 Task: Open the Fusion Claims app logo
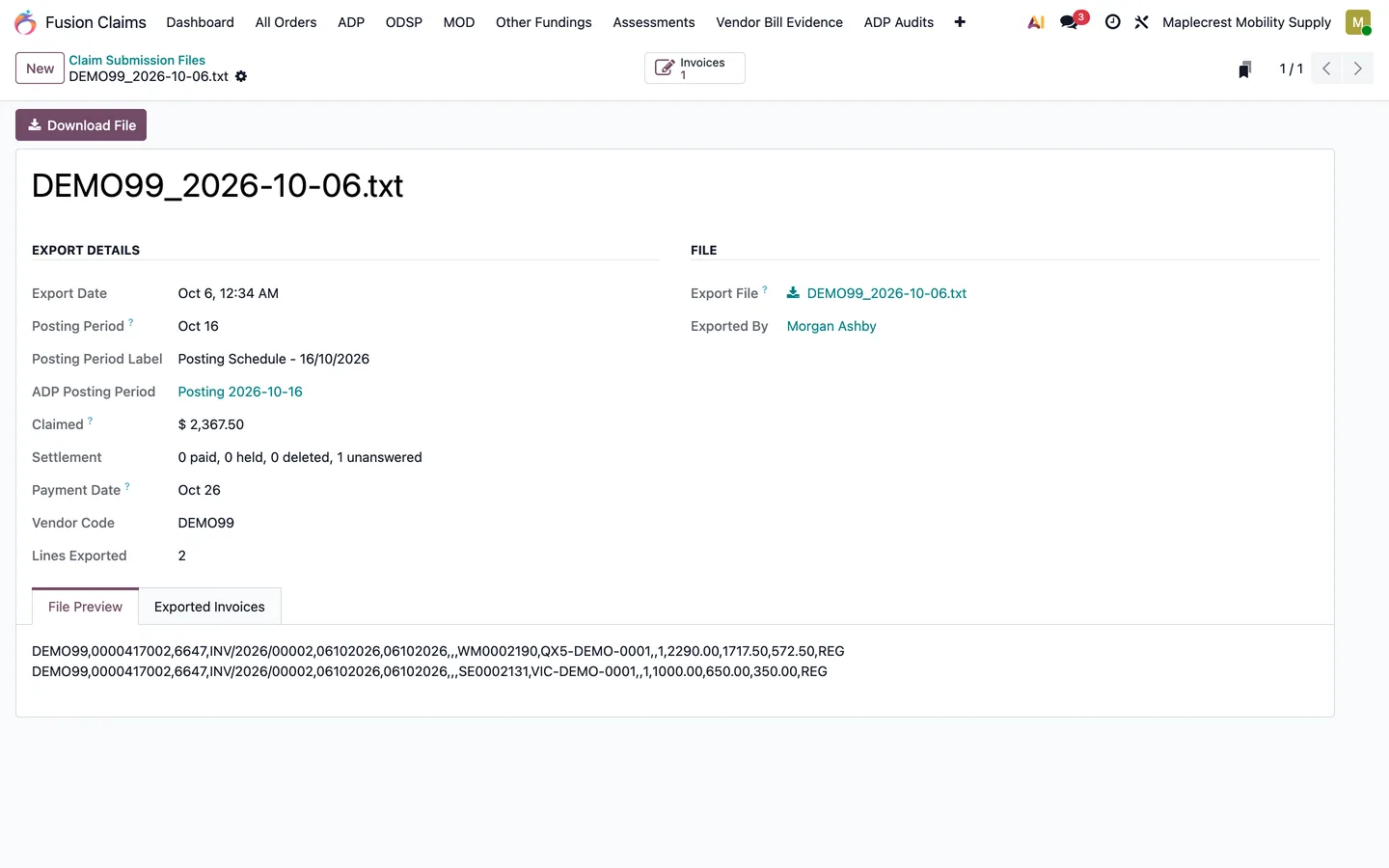[x=26, y=22]
